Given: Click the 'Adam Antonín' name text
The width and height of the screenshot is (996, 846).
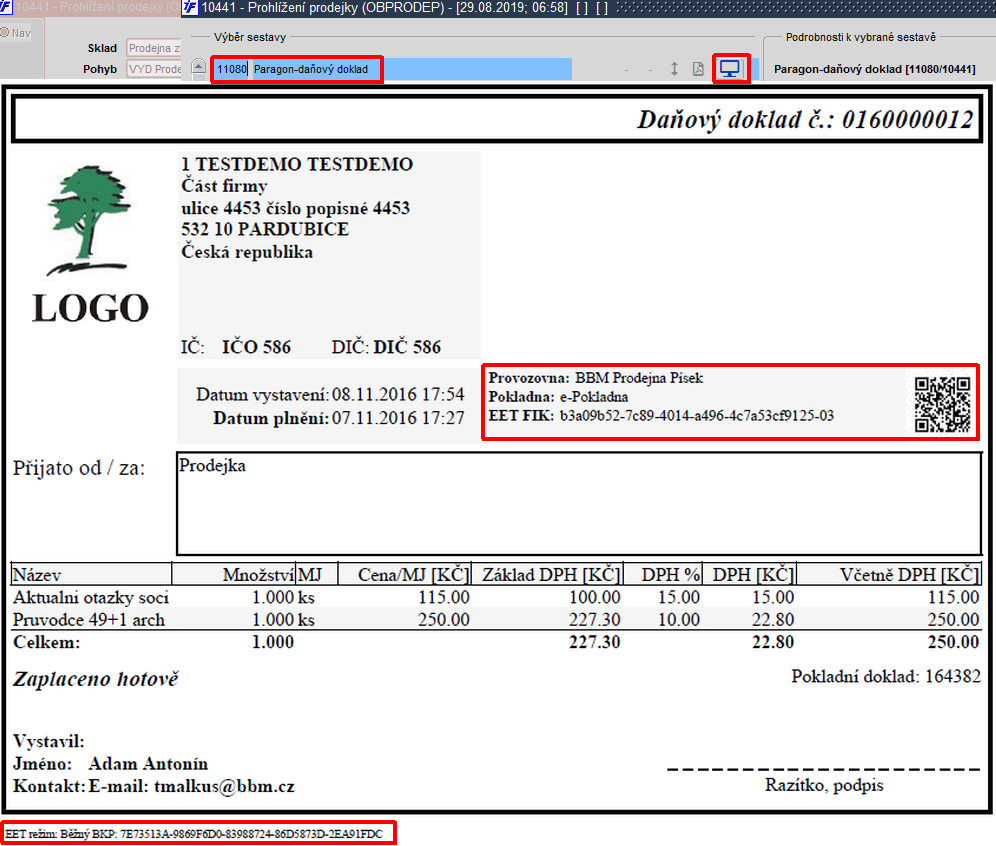Looking at the screenshot, I should coord(148,763).
